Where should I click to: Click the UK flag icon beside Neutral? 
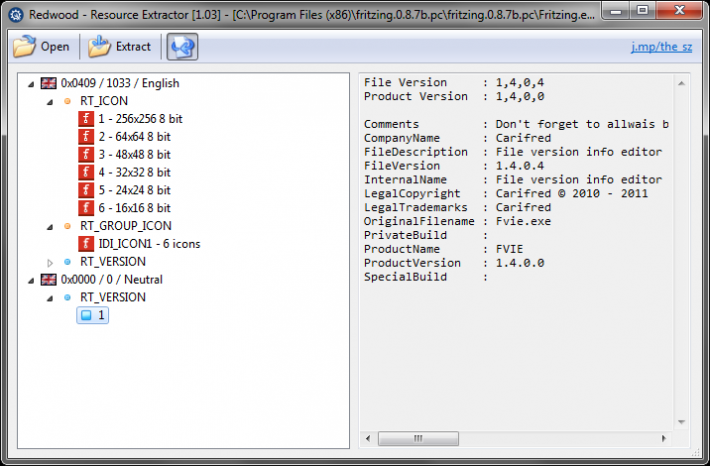point(48,279)
